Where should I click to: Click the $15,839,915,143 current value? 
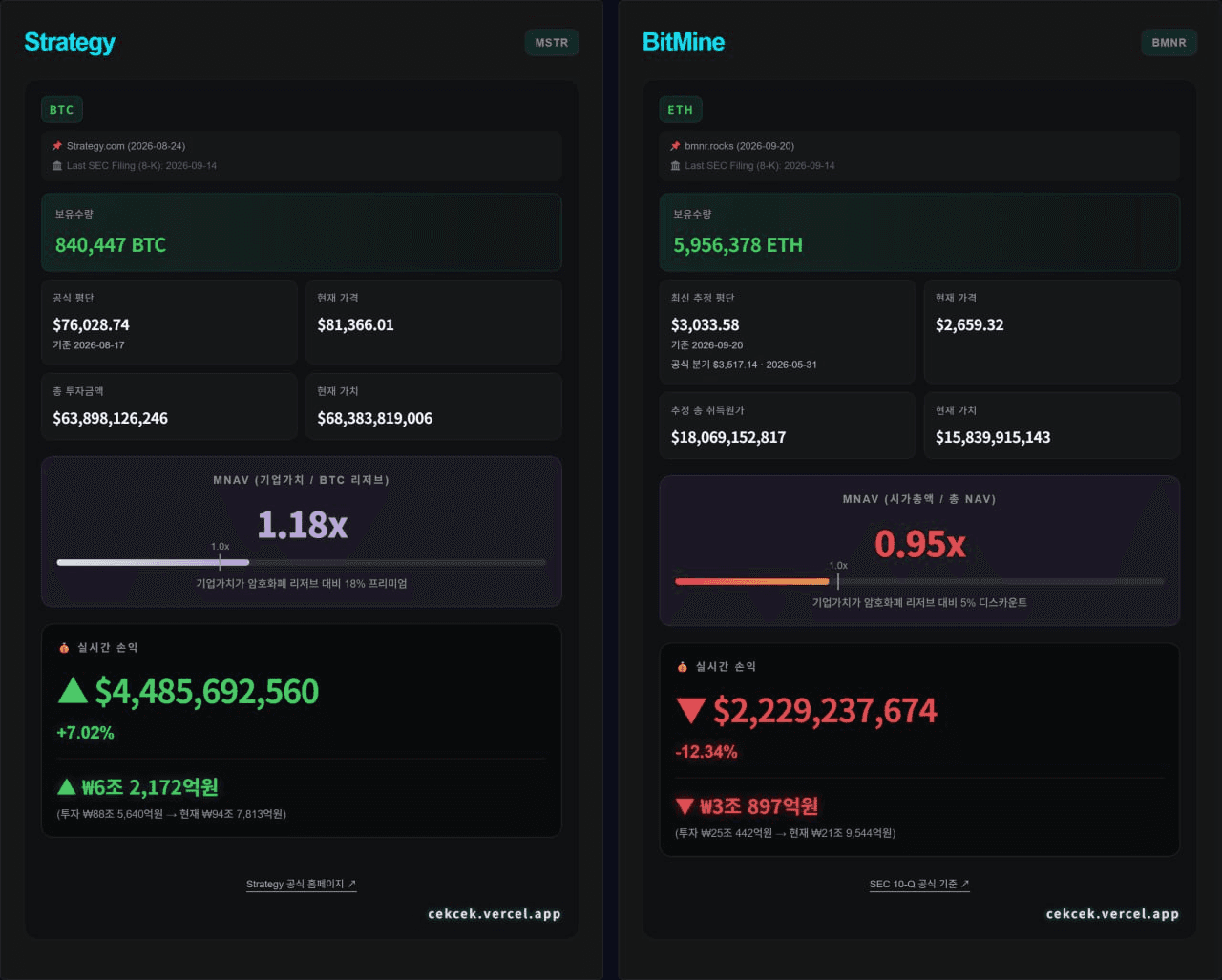993,438
